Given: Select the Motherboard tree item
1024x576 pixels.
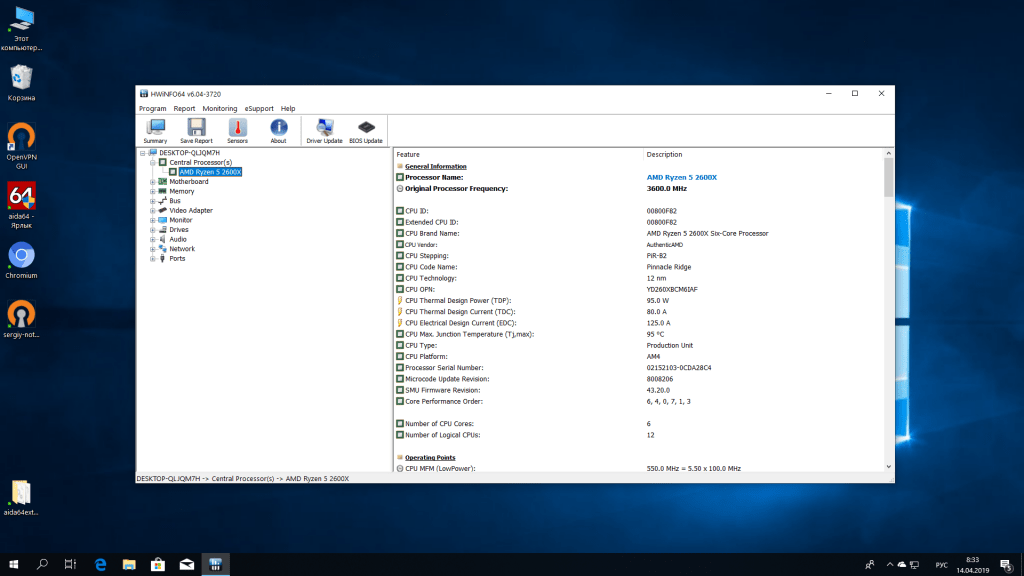Looking at the screenshot, I should pyautogui.click(x=189, y=182).
